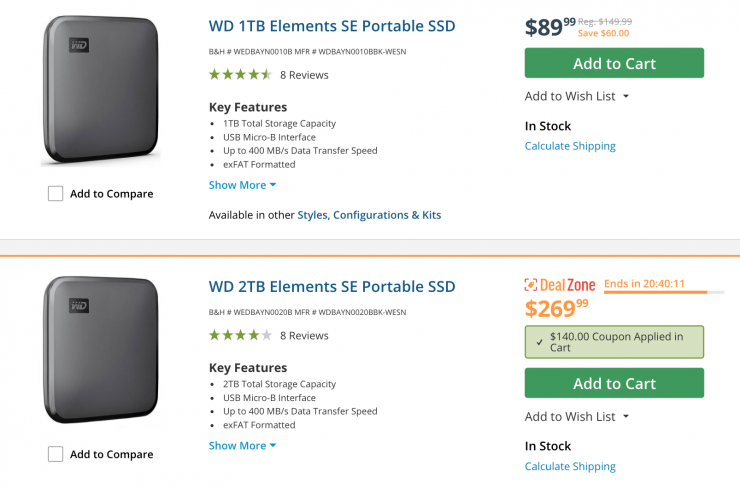Add the 1TB Elements SSD to cart

tap(614, 63)
